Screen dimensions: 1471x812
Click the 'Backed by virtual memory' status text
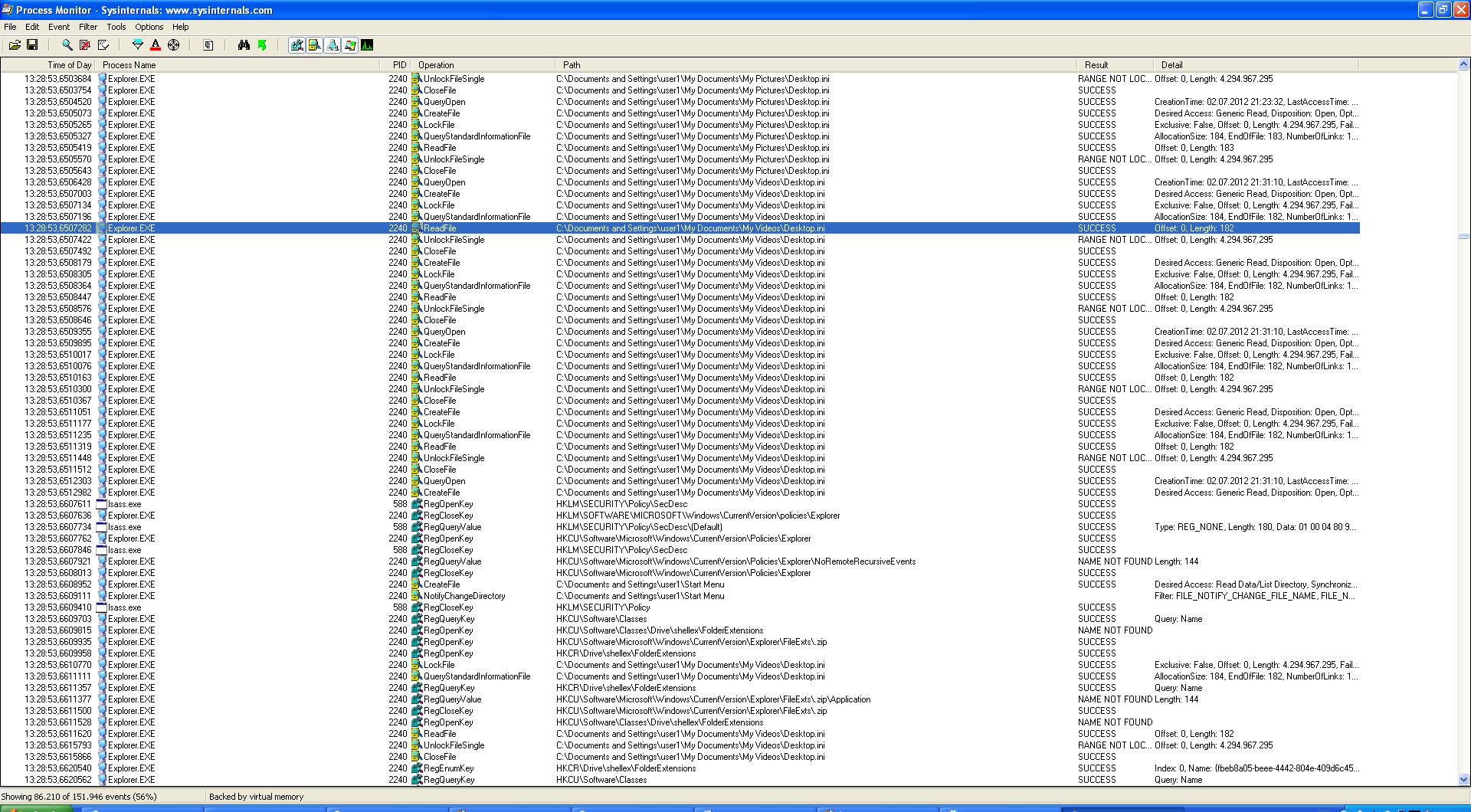(x=256, y=797)
